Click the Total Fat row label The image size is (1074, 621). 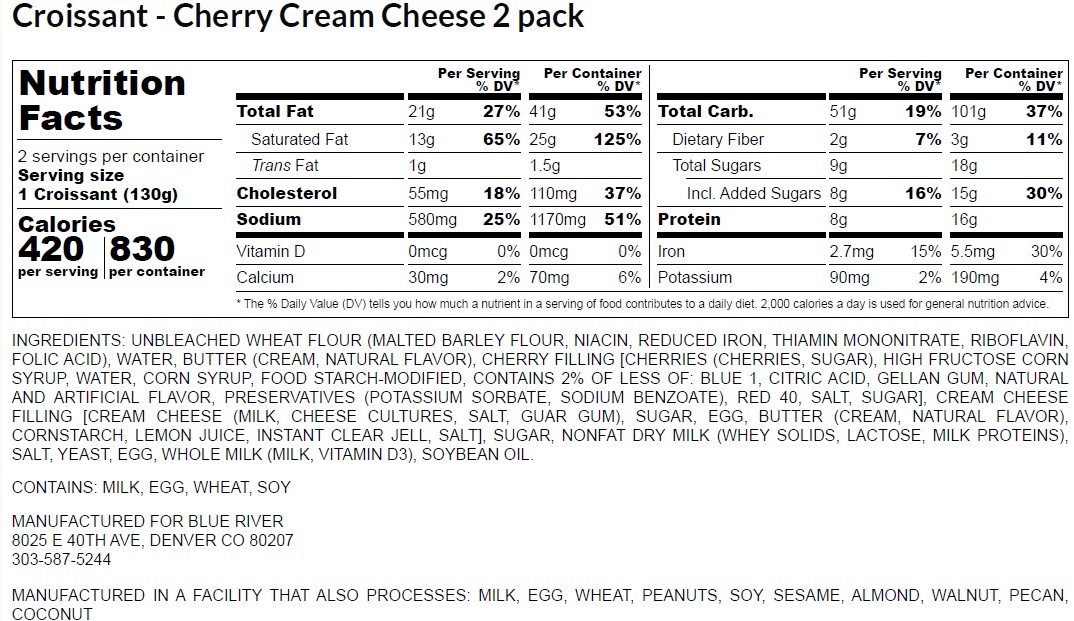[x=275, y=111]
